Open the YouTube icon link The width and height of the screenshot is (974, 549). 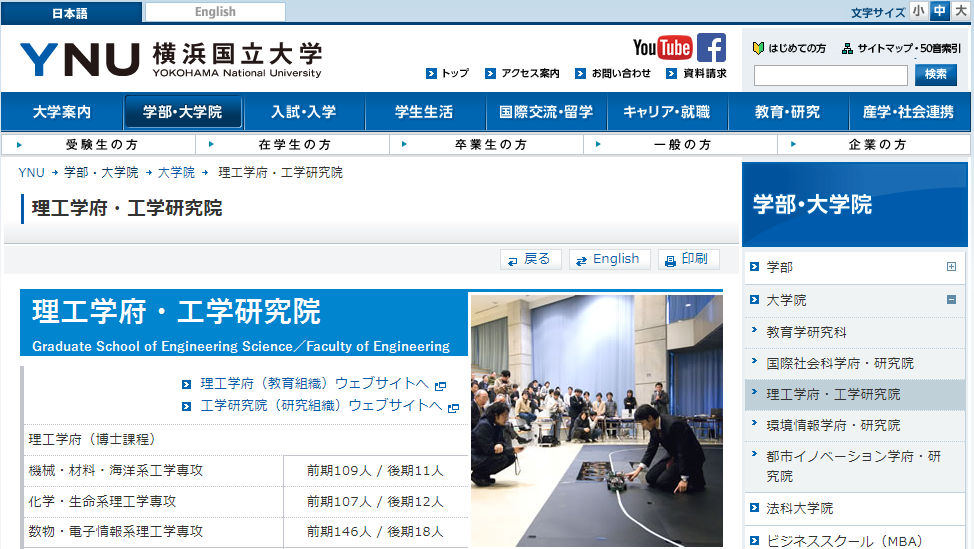click(x=662, y=48)
